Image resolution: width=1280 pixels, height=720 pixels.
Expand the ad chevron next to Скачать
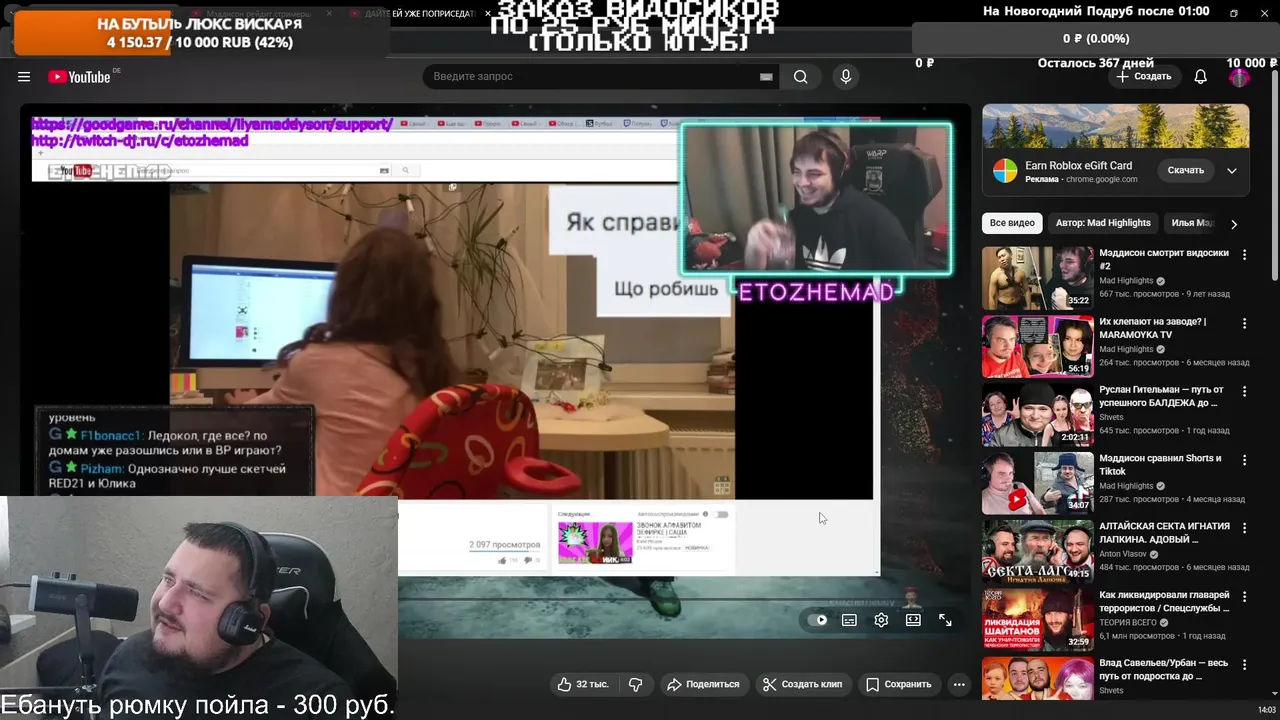tap(1232, 171)
